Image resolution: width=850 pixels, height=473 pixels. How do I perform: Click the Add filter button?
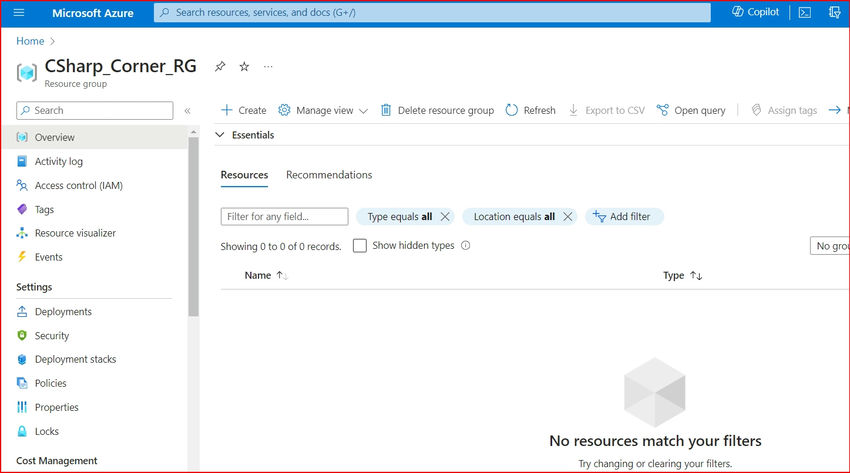click(x=623, y=217)
